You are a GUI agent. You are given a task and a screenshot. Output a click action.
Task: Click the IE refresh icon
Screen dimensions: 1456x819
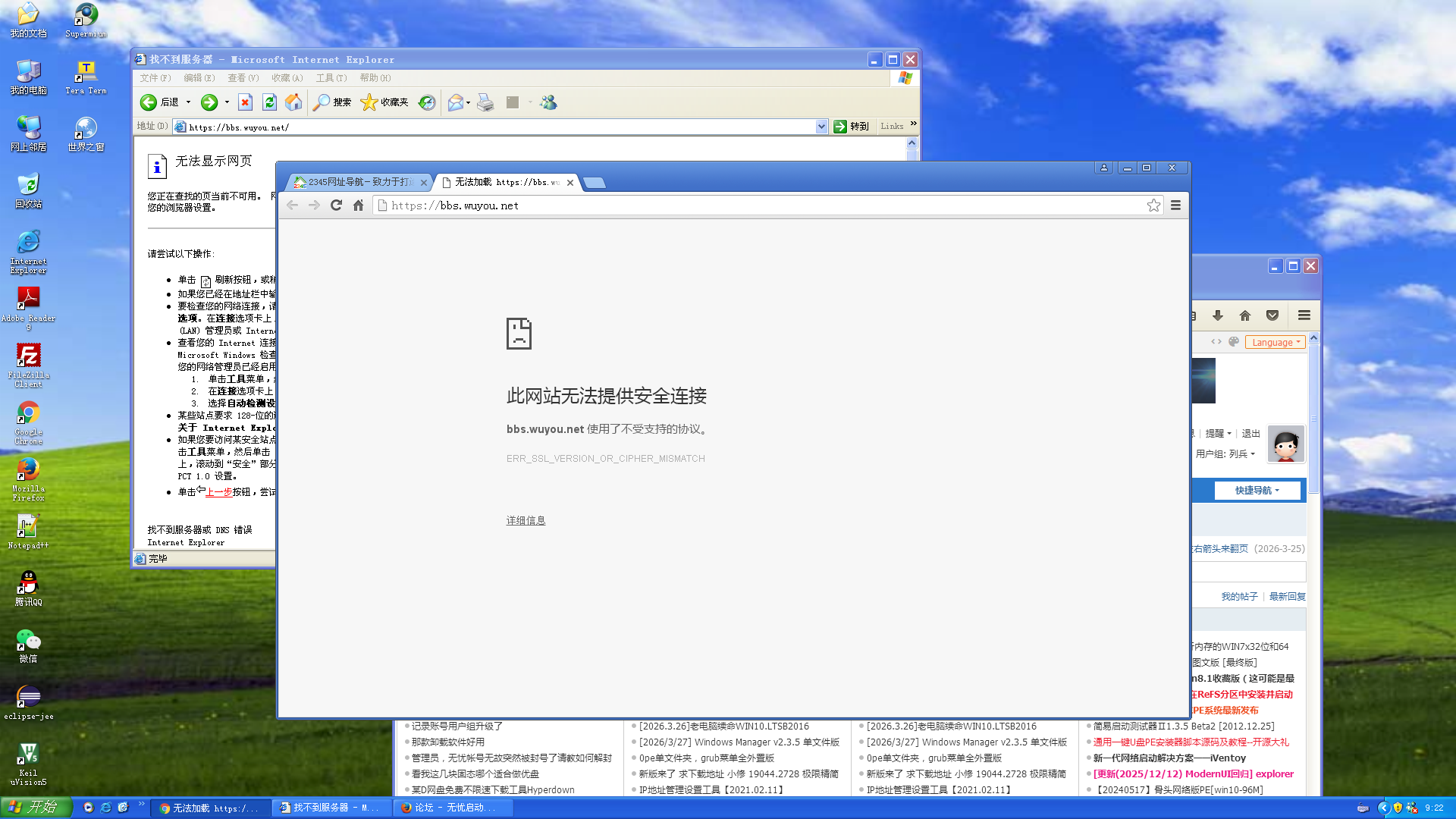click(x=269, y=102)
